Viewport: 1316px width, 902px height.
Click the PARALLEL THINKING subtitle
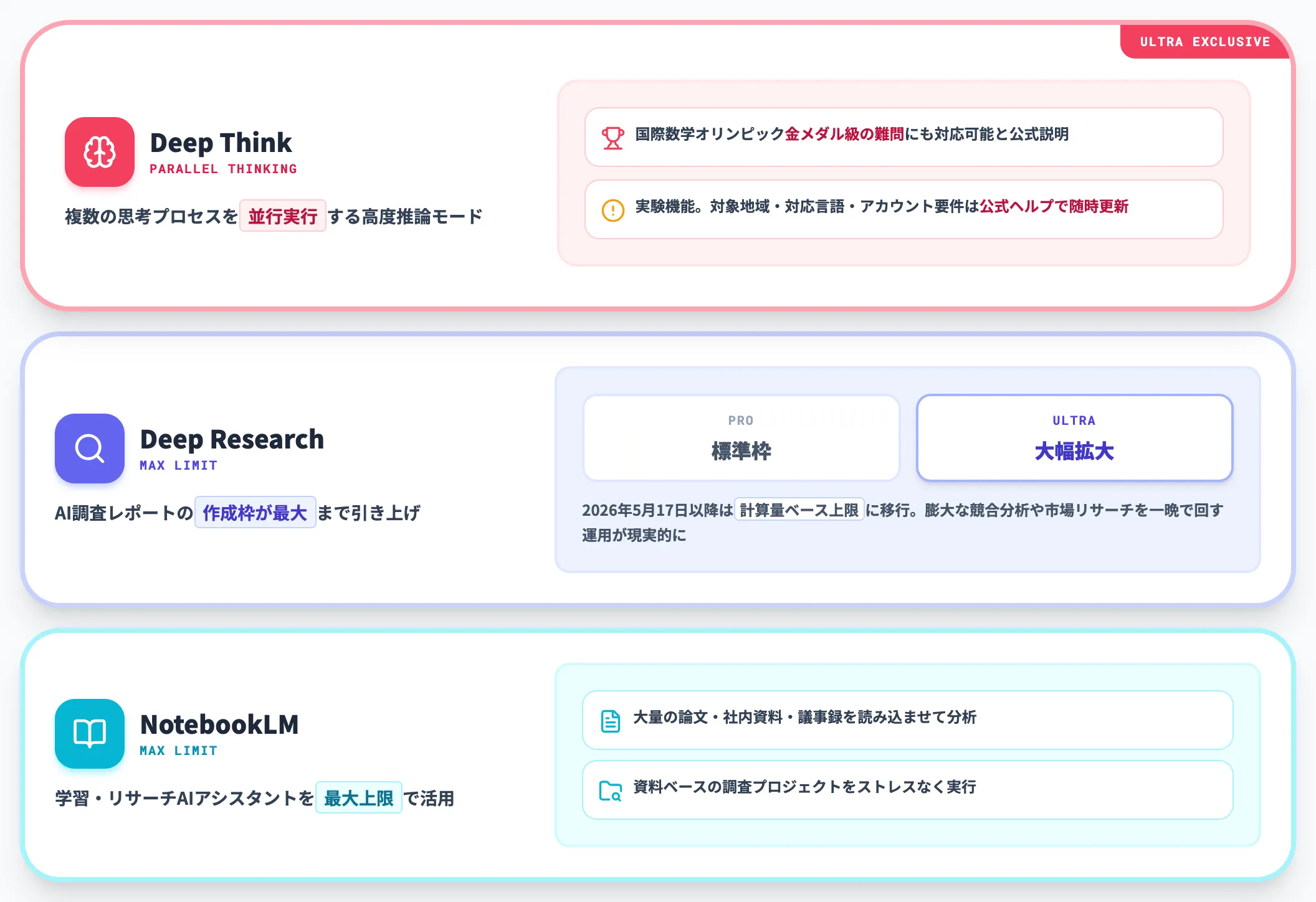pyautogui.click(x=224, y=169)
